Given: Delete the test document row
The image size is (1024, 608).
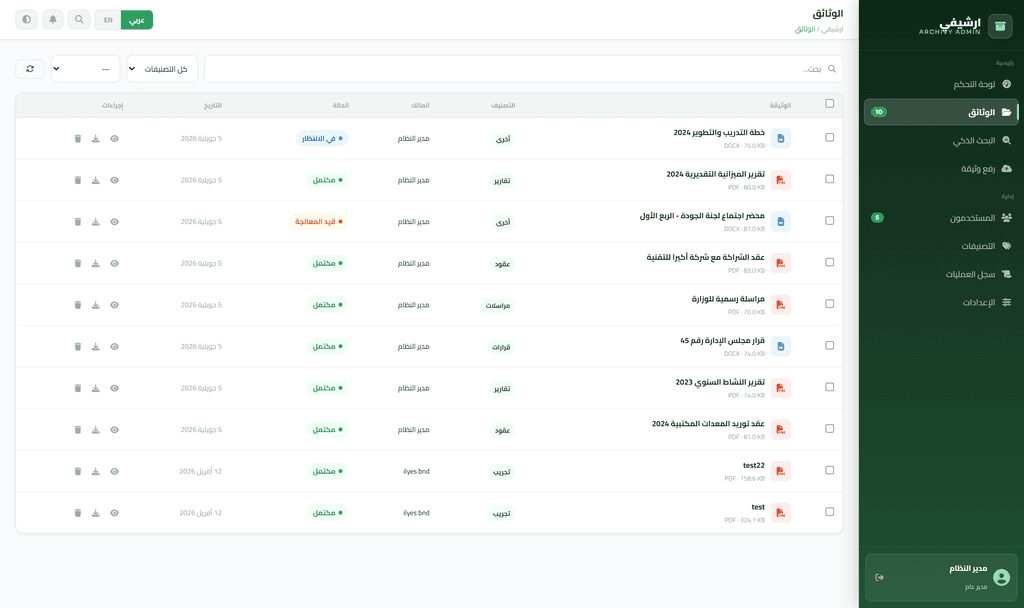Looking at the screenshot, I should [78, 513].
